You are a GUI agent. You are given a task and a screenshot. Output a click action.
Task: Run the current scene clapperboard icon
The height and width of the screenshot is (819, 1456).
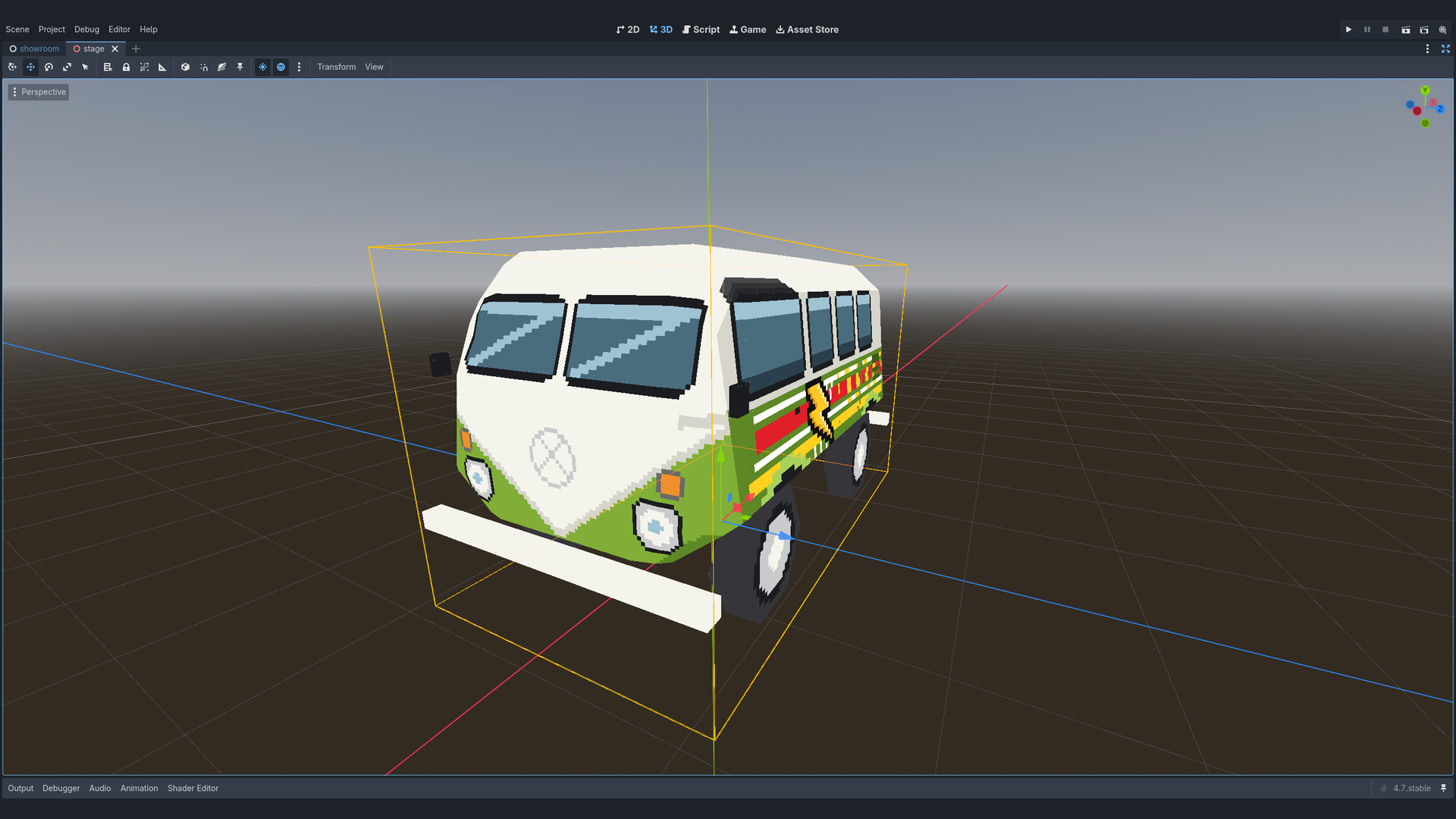point(1405,30)
